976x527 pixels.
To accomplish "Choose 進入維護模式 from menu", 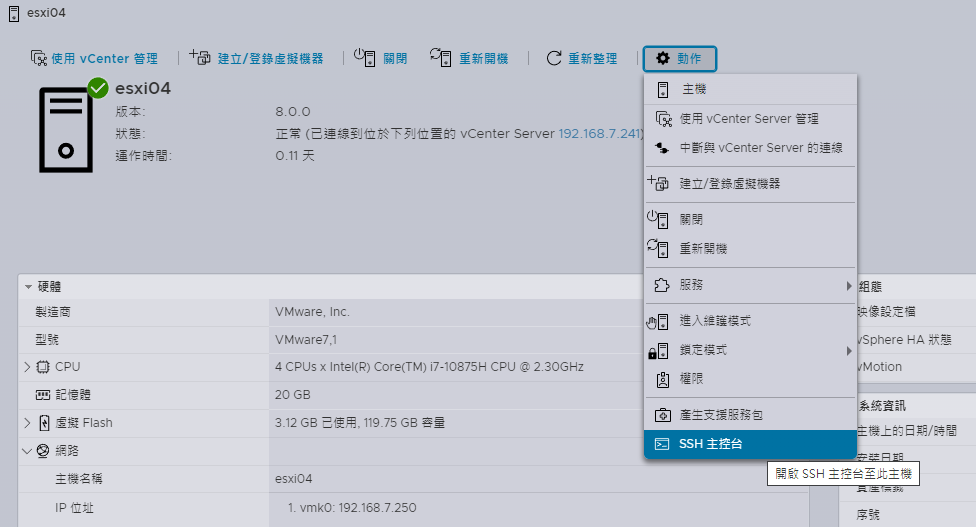I will click(x=750, y=320).
